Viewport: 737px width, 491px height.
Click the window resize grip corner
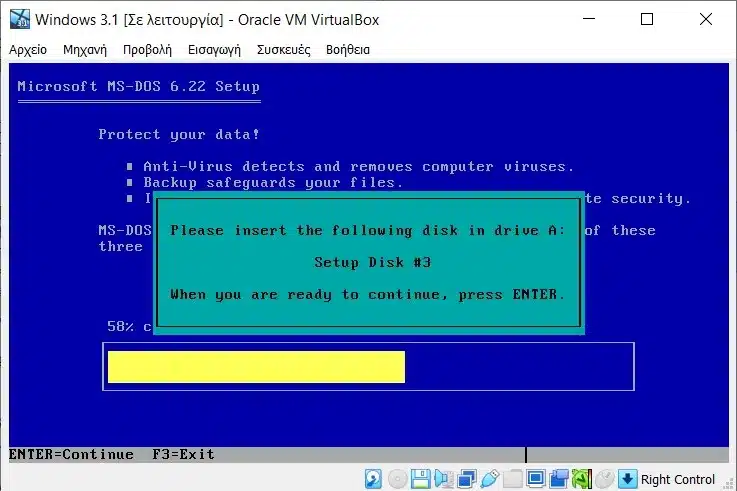pos(729,483)
